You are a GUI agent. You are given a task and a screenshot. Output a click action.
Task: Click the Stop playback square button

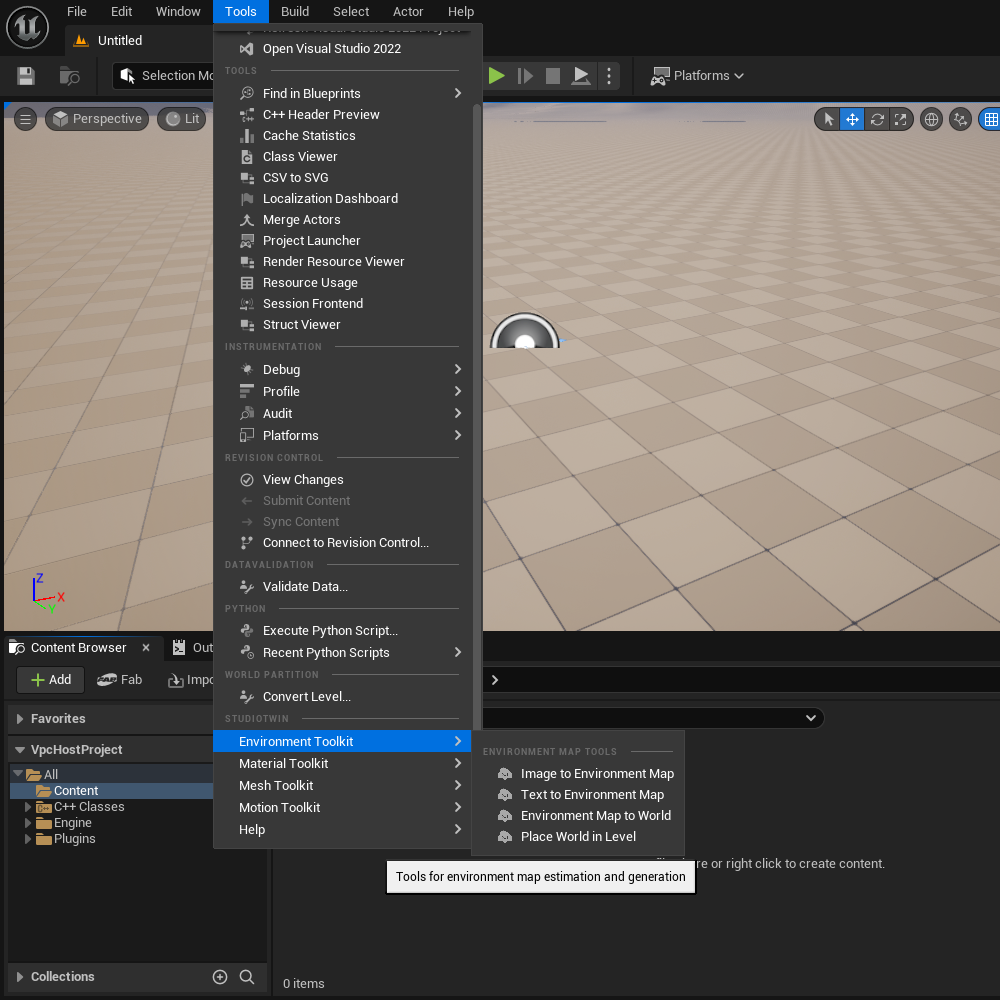(553, 76)
